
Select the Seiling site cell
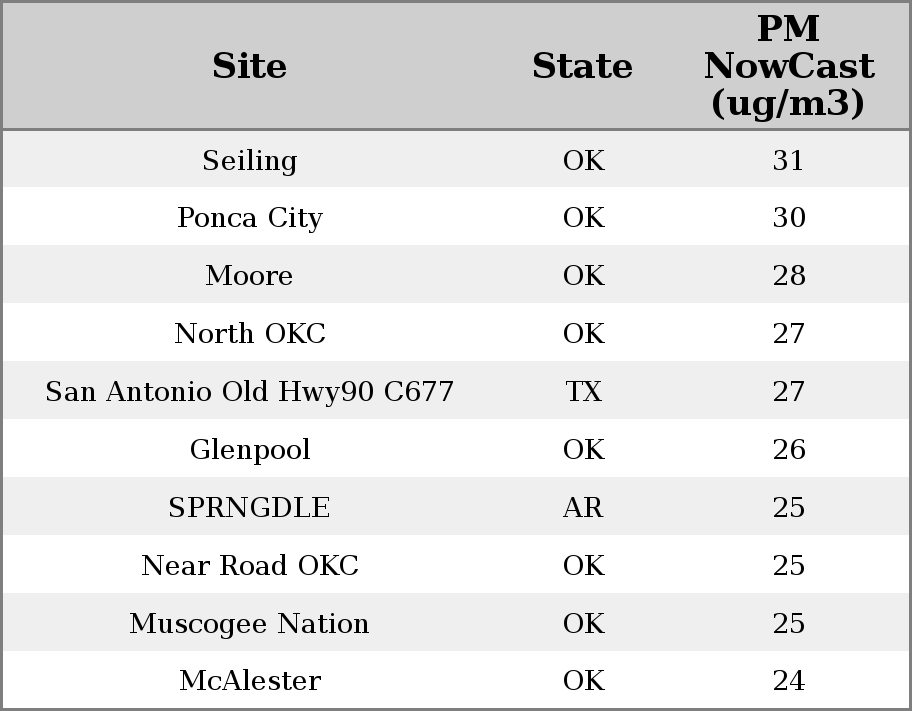point(249,160)
